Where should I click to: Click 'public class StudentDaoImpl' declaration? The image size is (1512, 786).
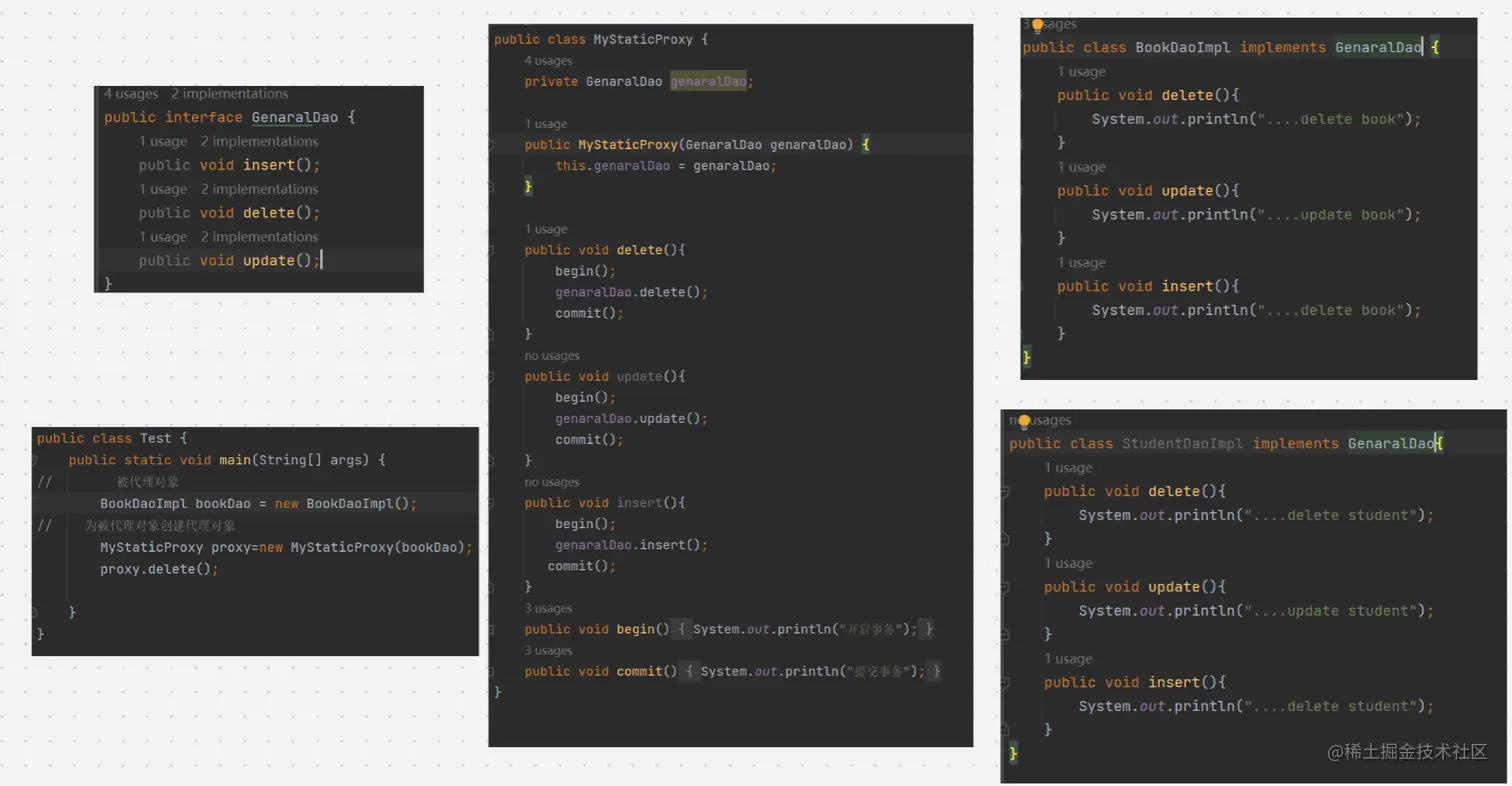pyautogui.click(x=1126, y=444)
